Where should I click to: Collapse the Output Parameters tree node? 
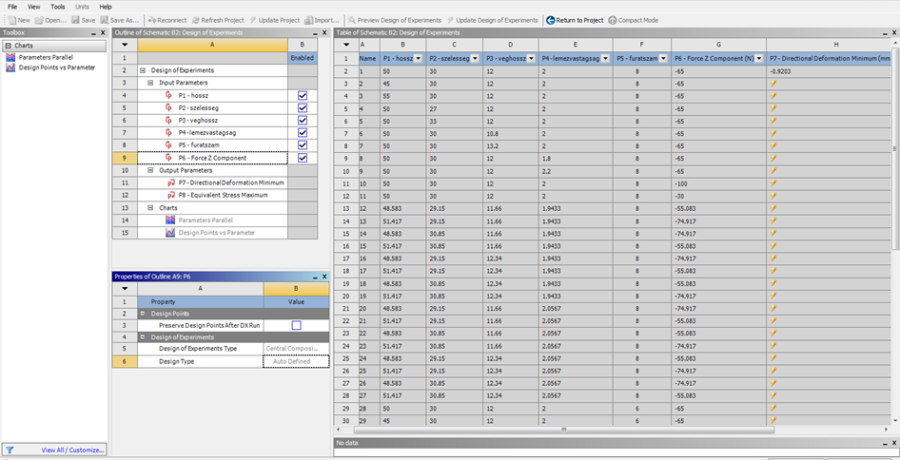pyautogui.click(x=150, y=171)
